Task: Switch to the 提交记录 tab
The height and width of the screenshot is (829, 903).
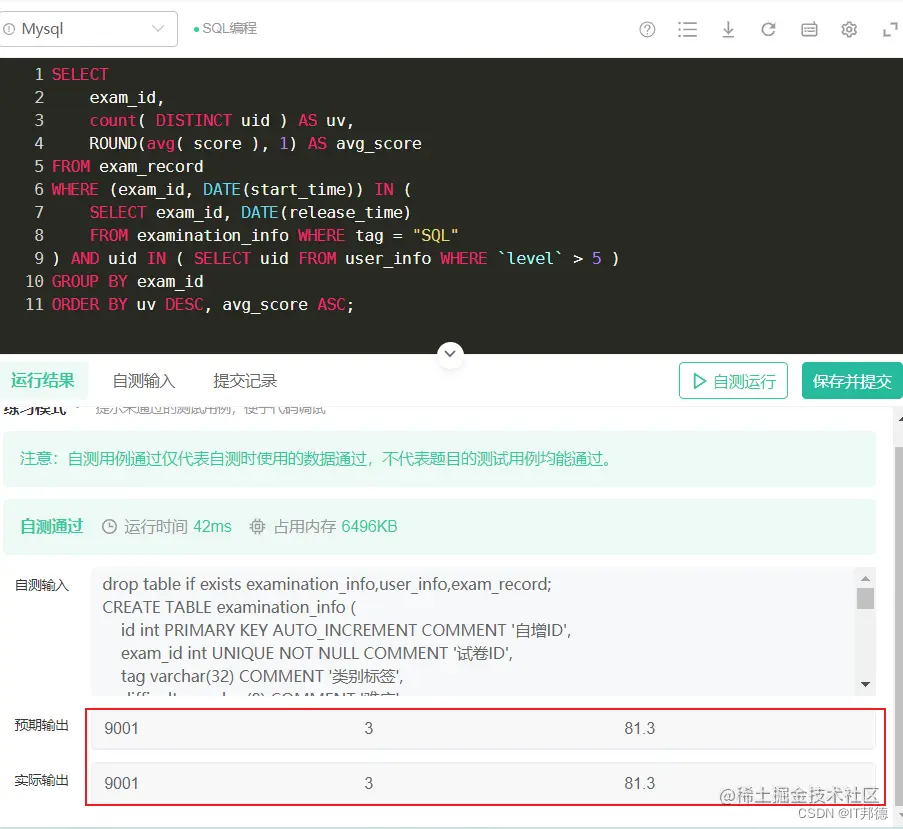Action: (x=245, y=381)
